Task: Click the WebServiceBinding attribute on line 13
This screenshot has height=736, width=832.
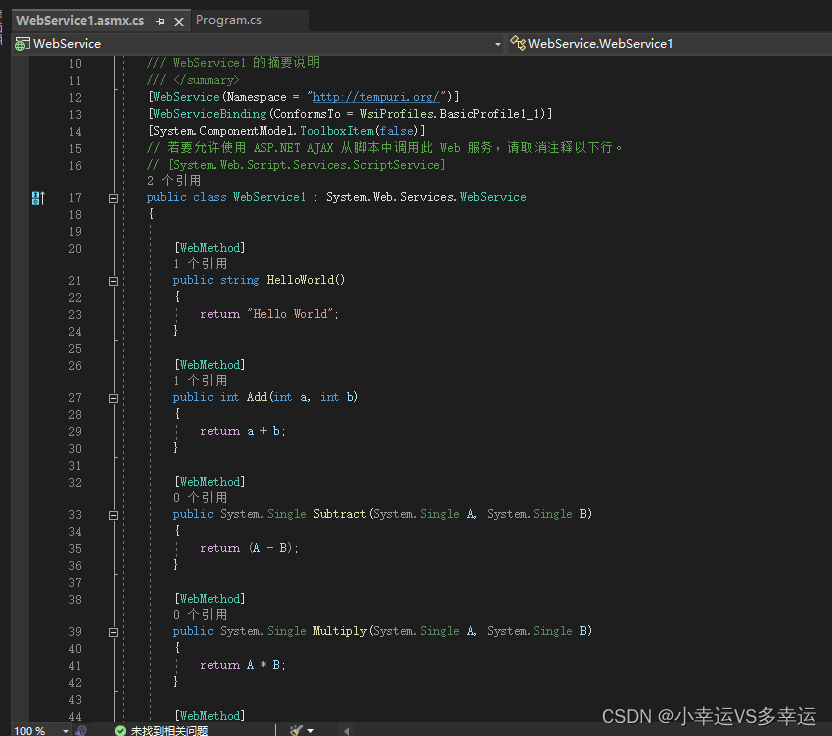Action: tap(209, 114)
